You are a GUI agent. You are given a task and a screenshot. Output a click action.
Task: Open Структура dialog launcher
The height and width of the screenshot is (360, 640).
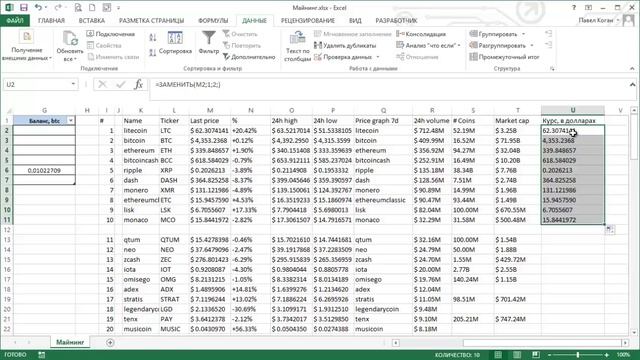coord(552,69)
